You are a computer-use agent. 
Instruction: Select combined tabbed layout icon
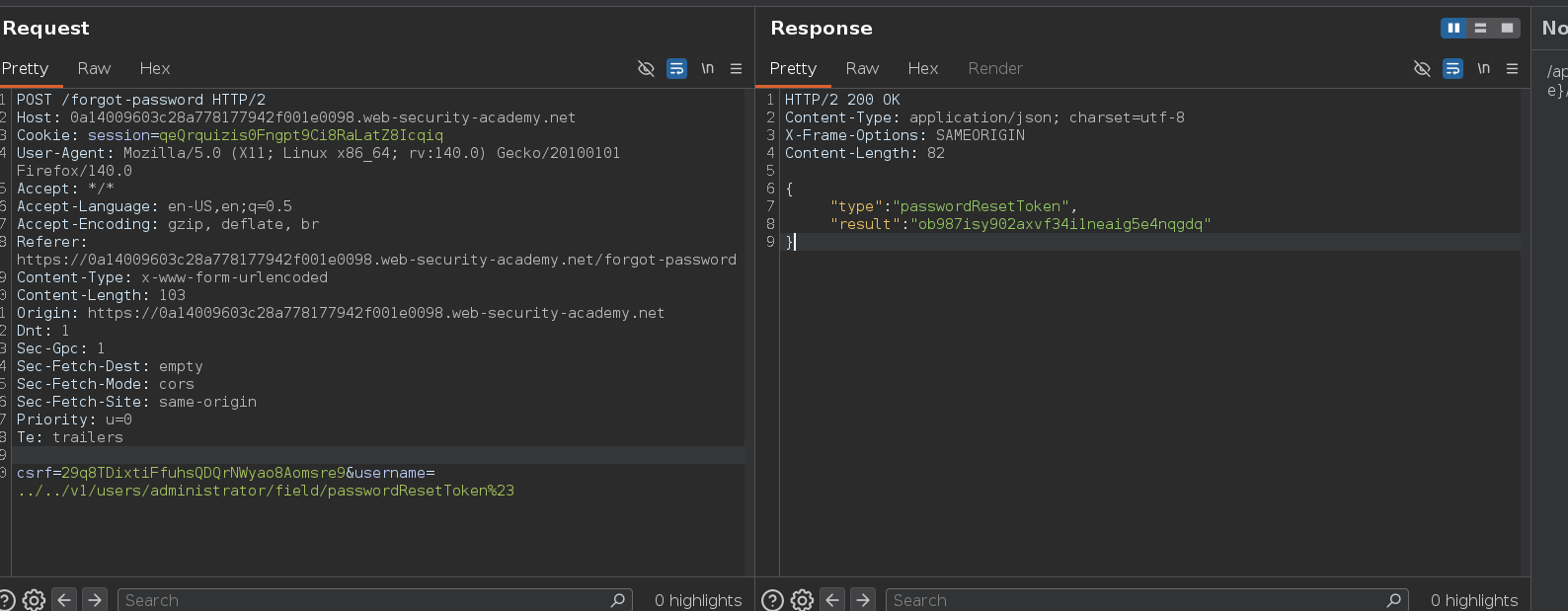coord(1507,28)
